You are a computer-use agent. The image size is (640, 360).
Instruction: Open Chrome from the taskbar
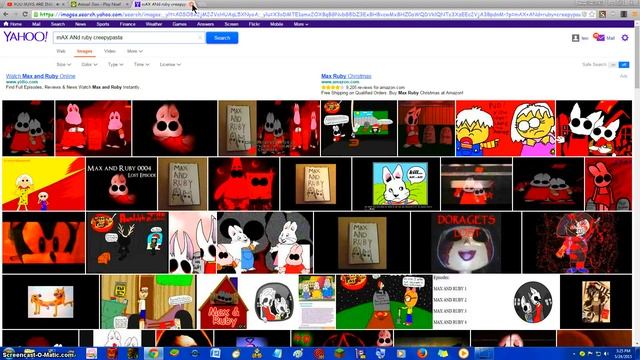pos(153,353)
